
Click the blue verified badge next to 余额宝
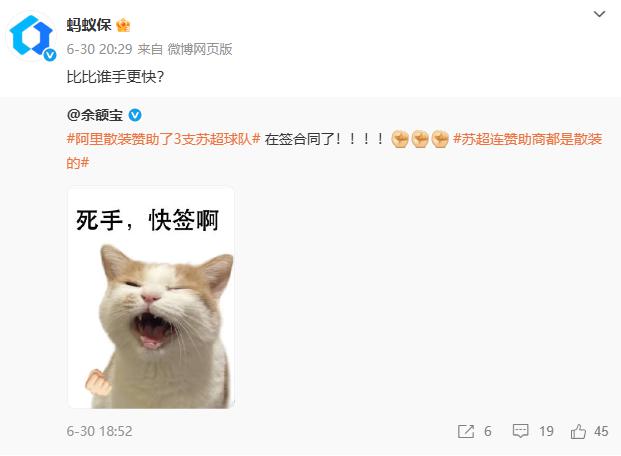[135, 115]
